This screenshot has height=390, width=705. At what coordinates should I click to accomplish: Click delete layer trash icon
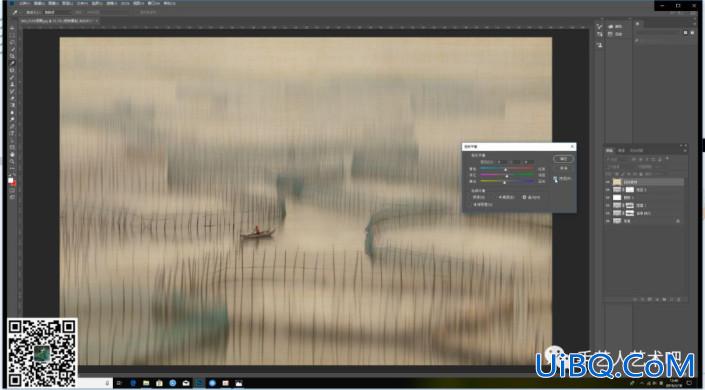coord(679,299)
